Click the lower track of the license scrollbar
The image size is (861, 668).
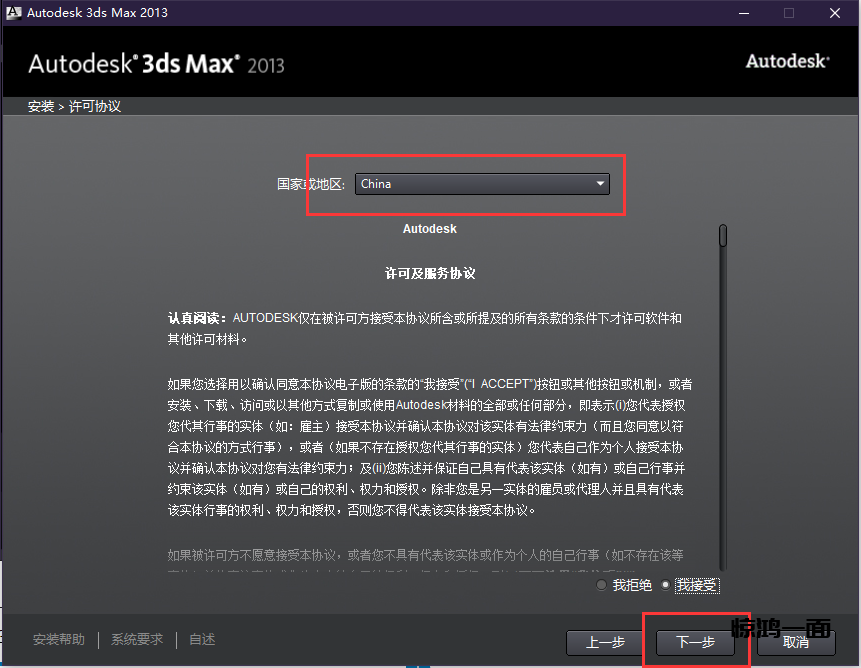[x=722, y=450]
